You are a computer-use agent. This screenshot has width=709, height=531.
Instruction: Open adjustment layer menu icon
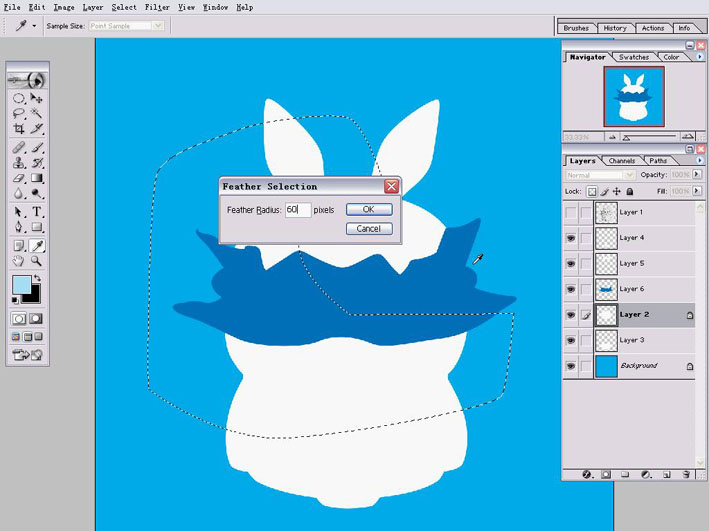click(x=646, y=474)
